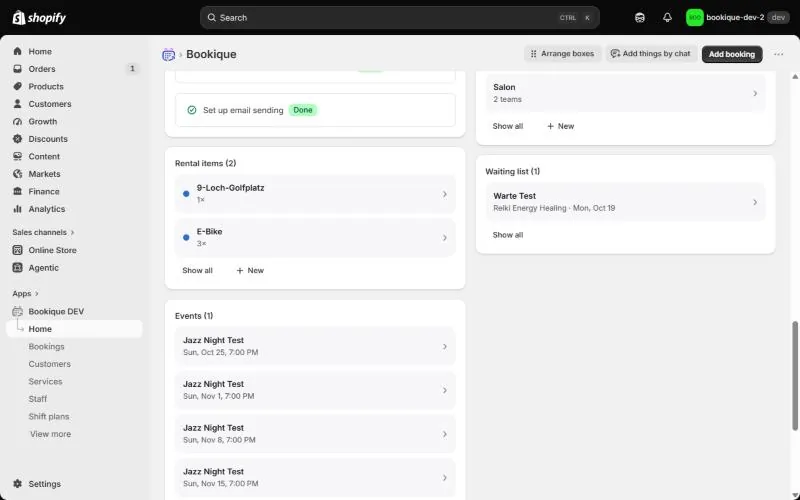This screenshot has width=800, height=500.
Task: Click the Search input field
Action: click(399, 18)
